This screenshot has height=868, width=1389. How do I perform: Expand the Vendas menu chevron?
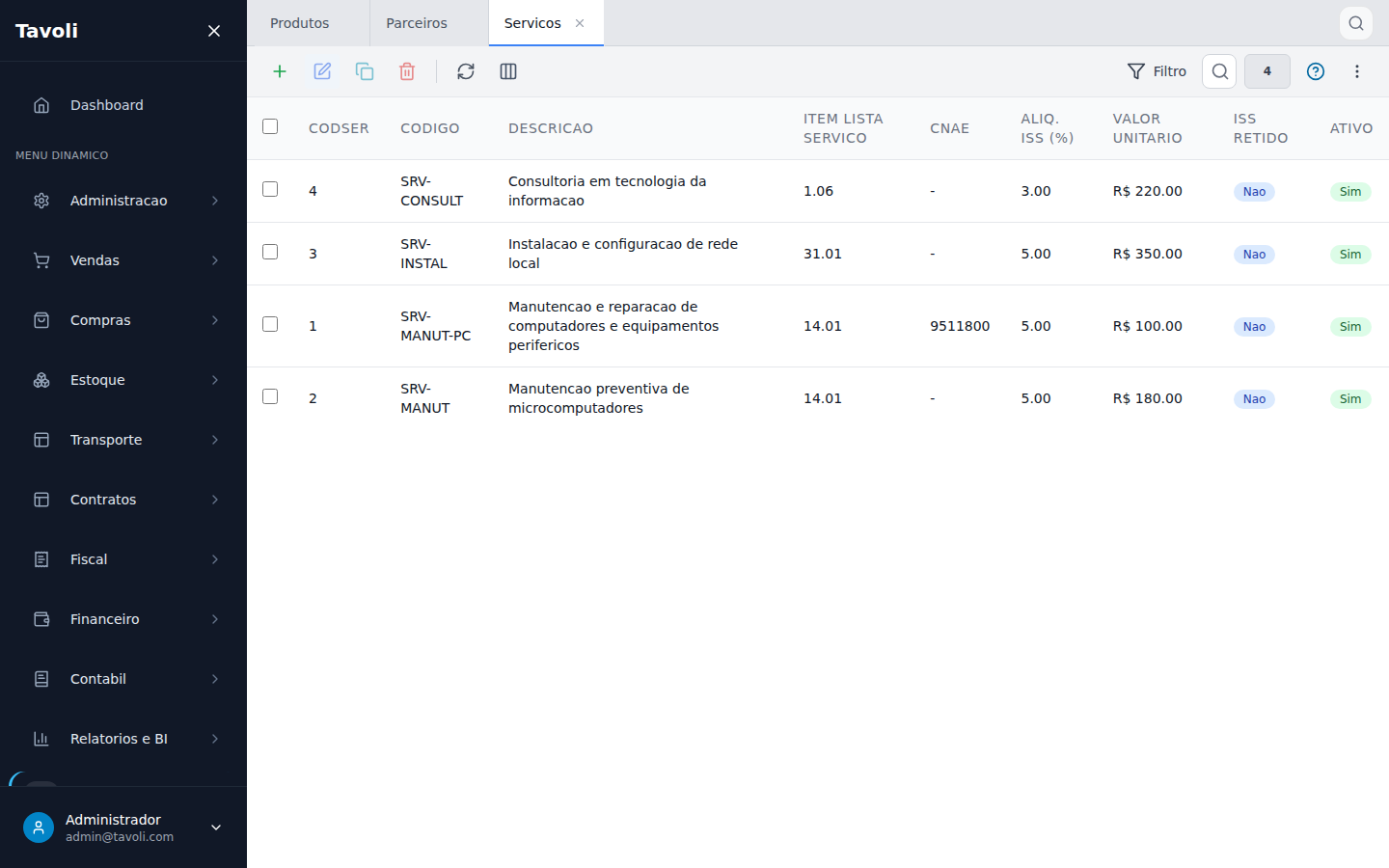pyautogui.click(x=215, y=260)
